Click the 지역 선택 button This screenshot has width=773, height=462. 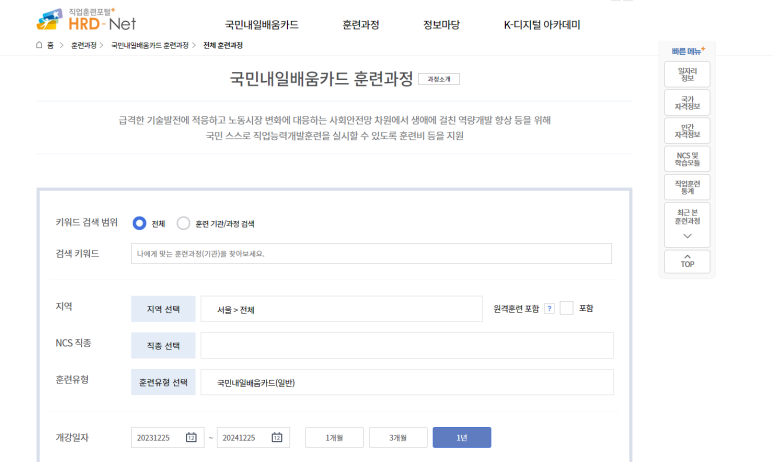pyautogui.click(x=163, y=309)
